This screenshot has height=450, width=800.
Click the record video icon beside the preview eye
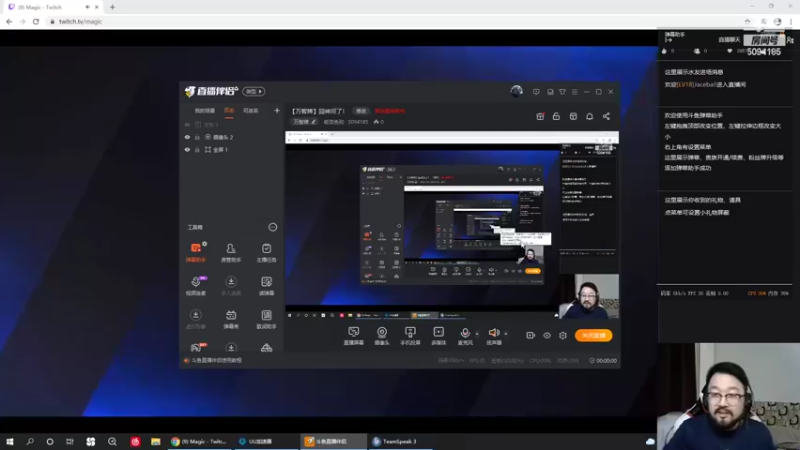coord(531,335)
